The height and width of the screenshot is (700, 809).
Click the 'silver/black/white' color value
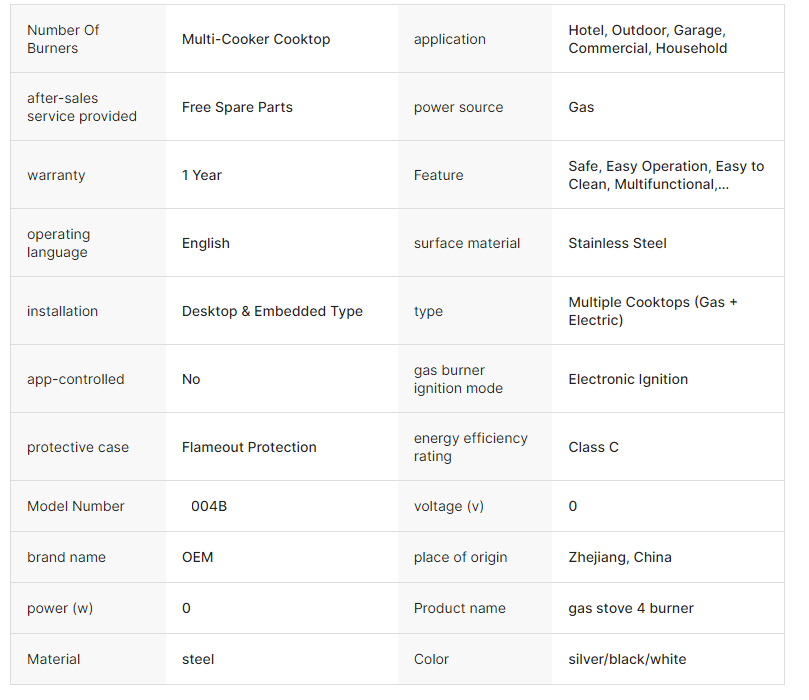[627, 659]
